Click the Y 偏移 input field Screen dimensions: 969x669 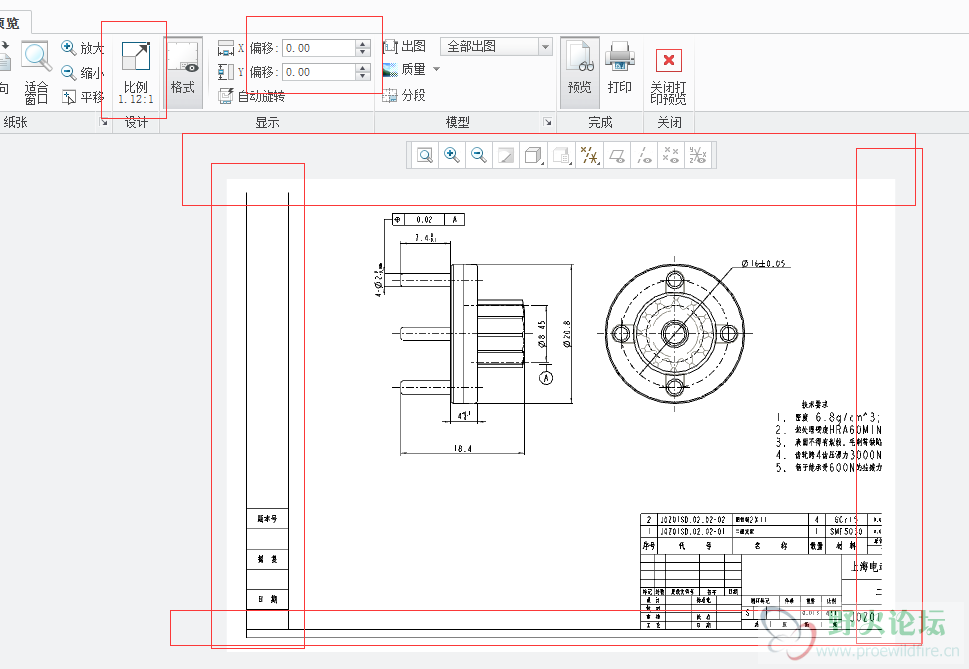click(x=318, y=72)
